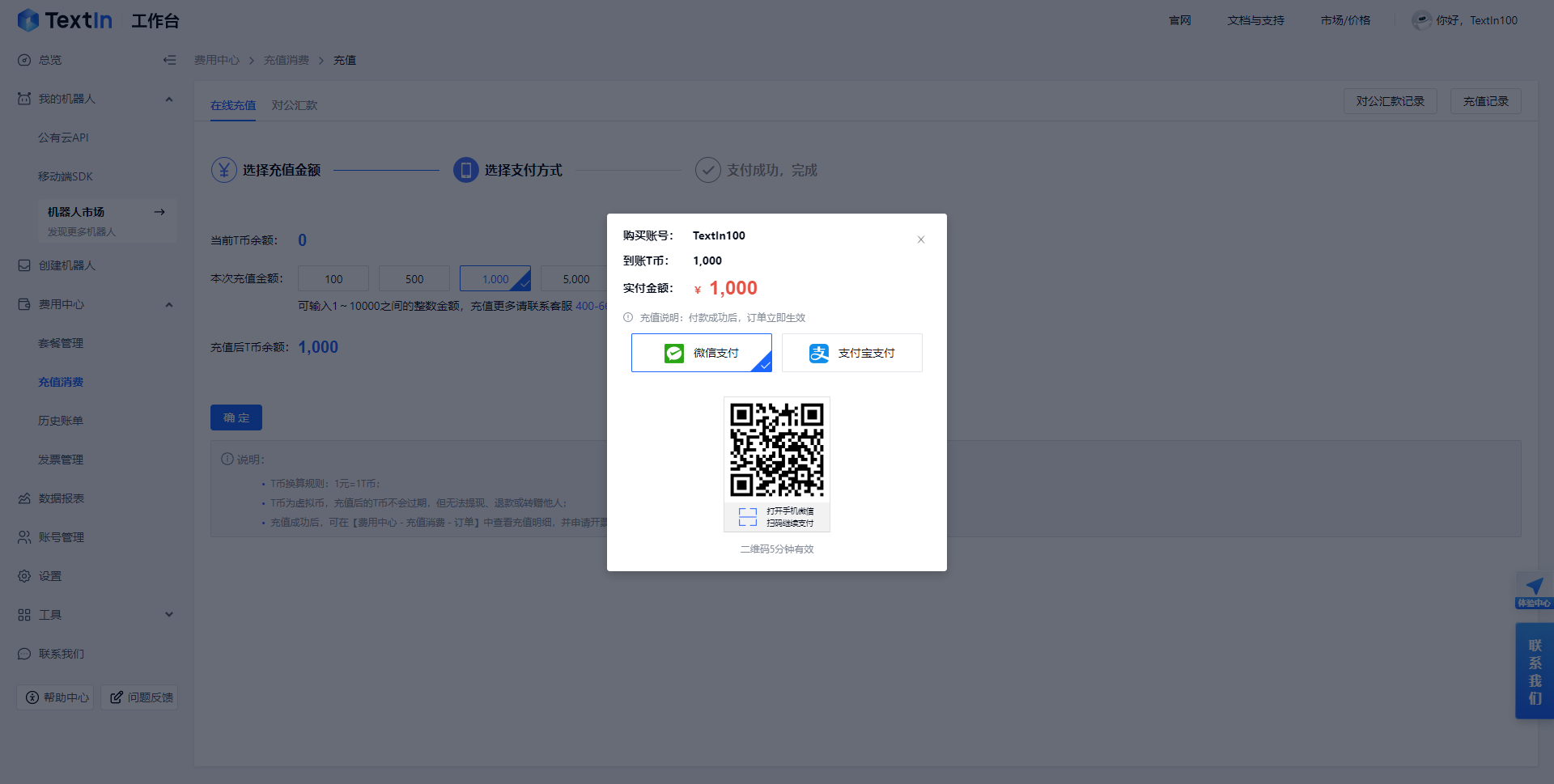Open 问题反馈
Screen dimensions: 1554x784
point(139,697)
